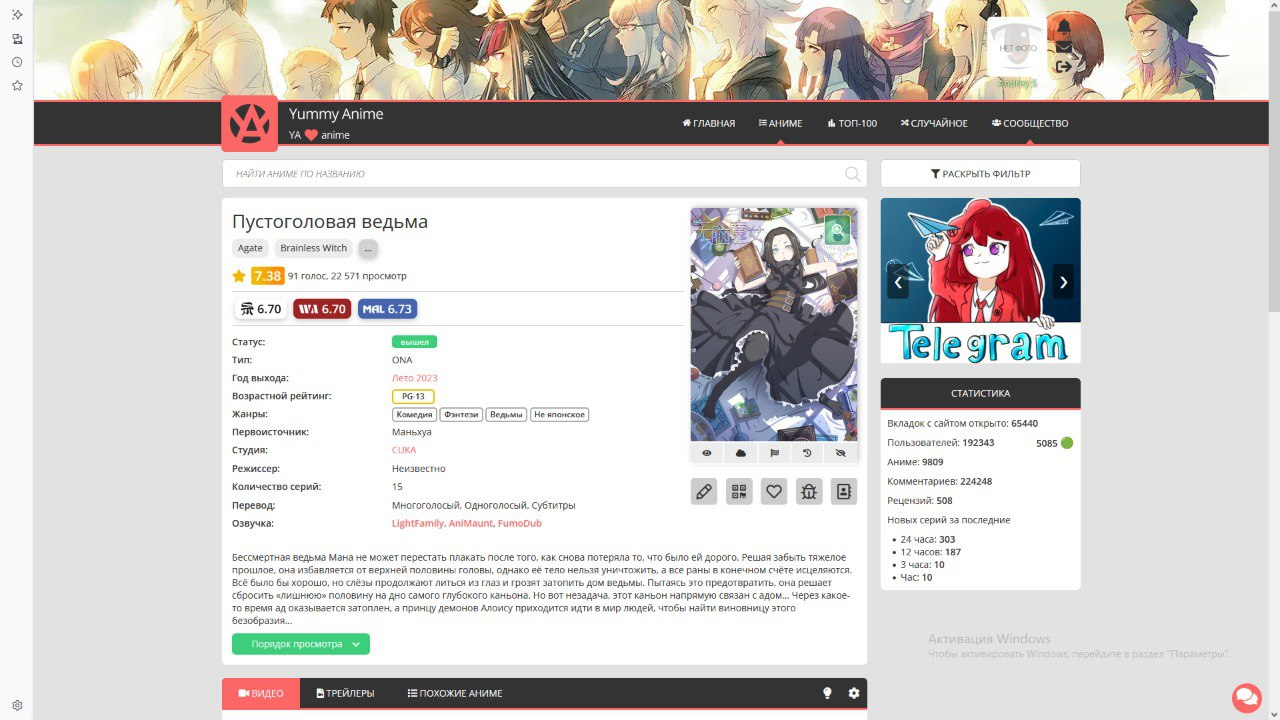Image resolution: width=1280 pixels, height=720 pixels.
Task: Open the QR code button
Action: 739,491
